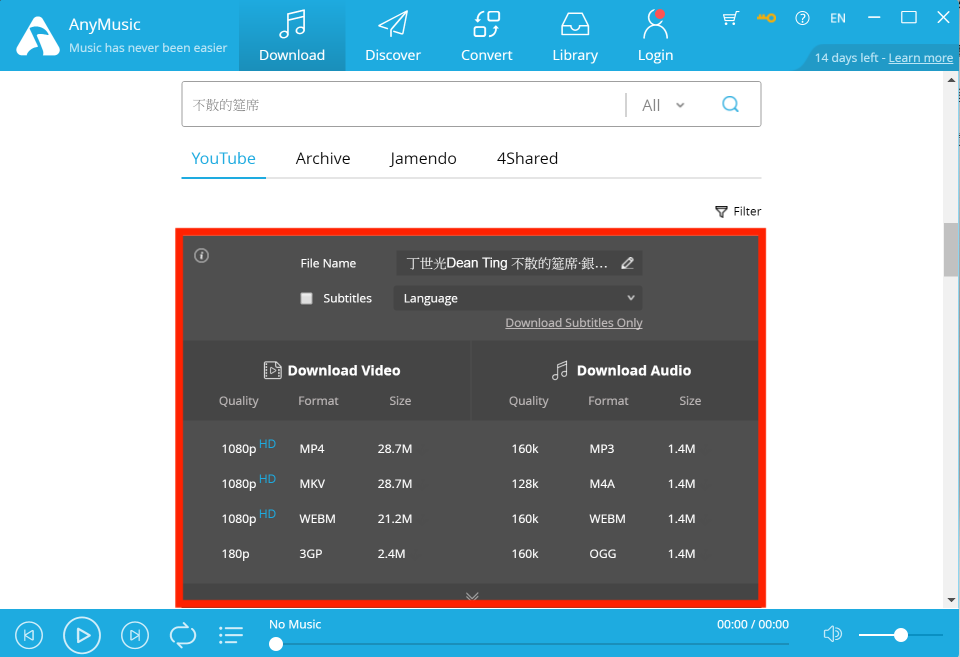The width and height of the screenshot is (960, 657).
Task: Click the playback progress slider
Action: point(529,644)
